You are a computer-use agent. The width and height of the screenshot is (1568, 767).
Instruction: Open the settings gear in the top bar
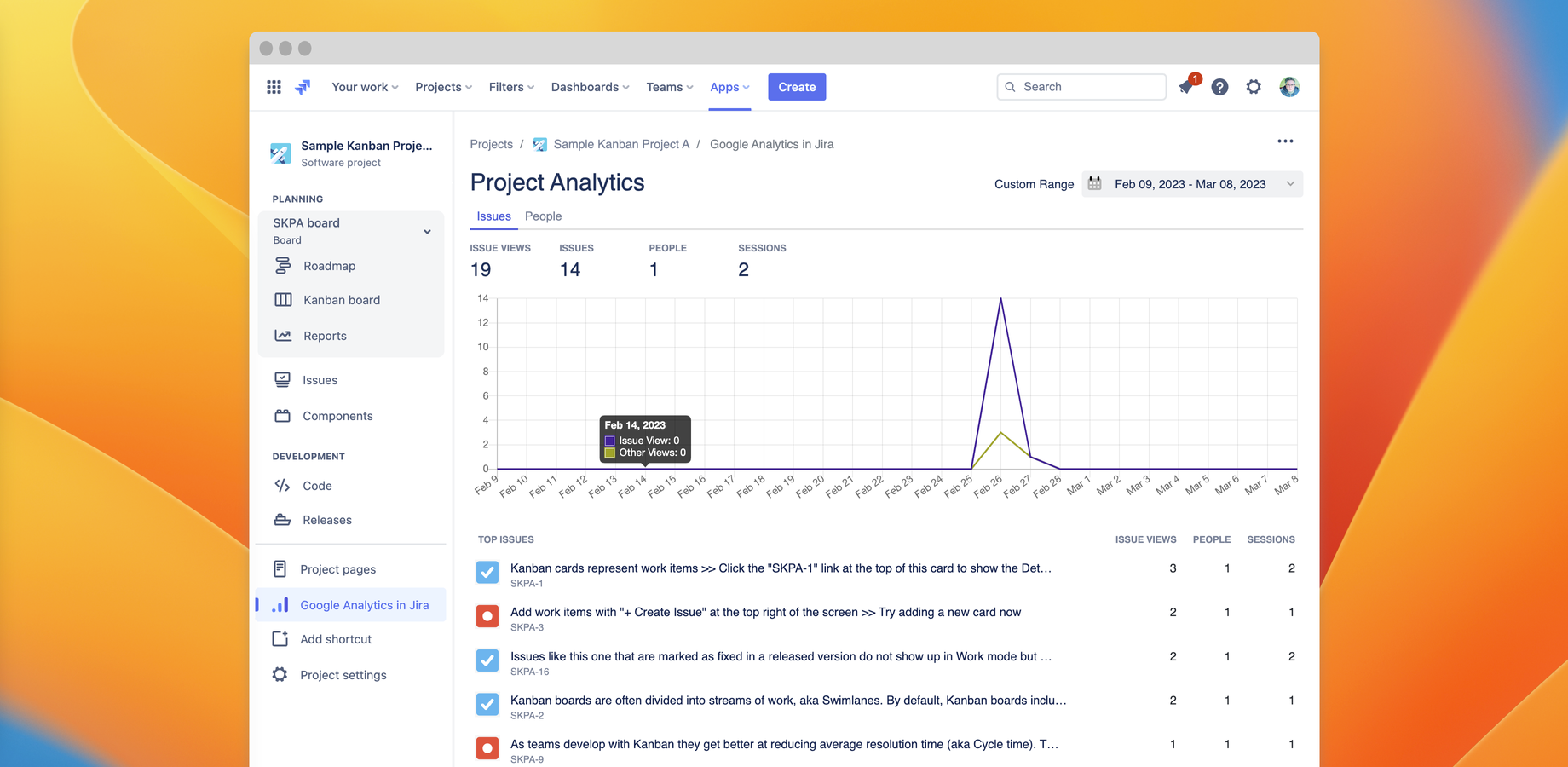coord(1254,87)
